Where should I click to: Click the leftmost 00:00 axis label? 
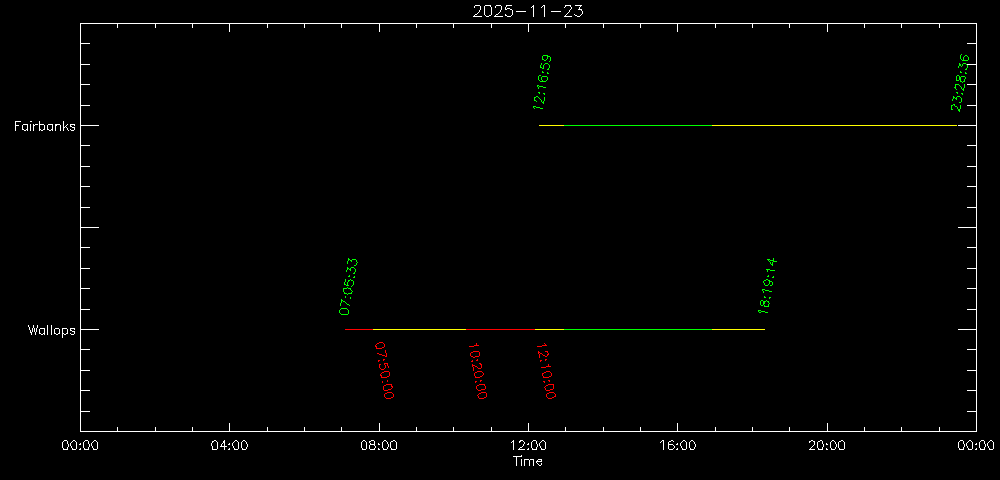[x=80, y=447]
